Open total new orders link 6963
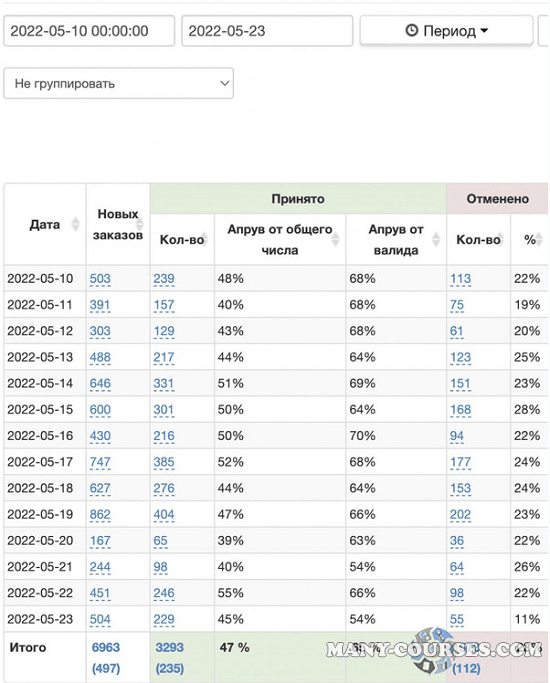 [105, 647]
